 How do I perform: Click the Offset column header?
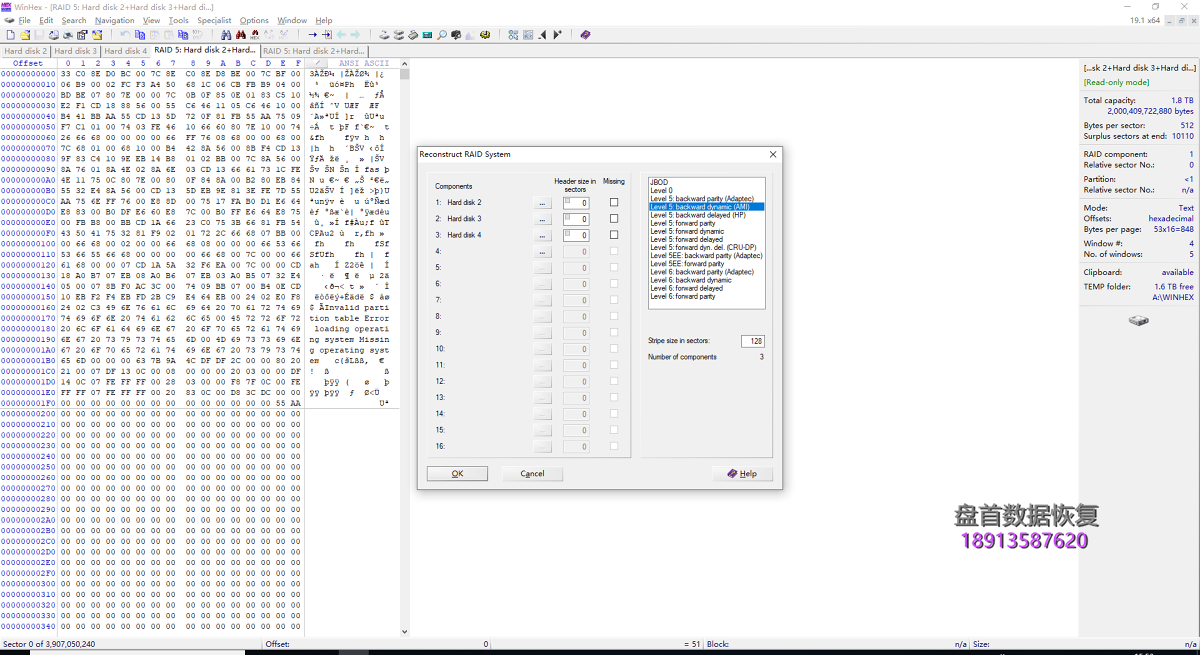[x=28, y=63]
